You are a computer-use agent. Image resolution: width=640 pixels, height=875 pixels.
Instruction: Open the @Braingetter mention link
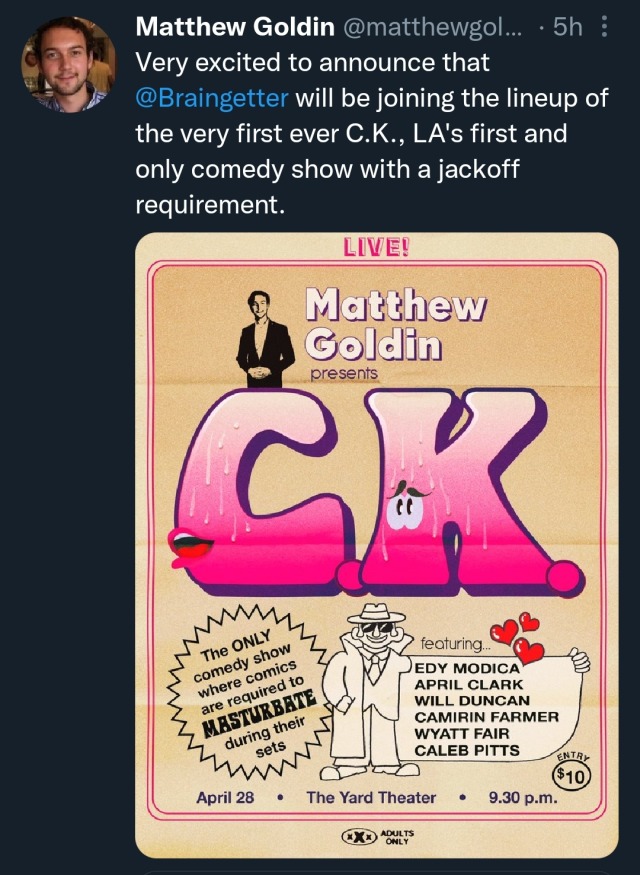pos(211,97)
